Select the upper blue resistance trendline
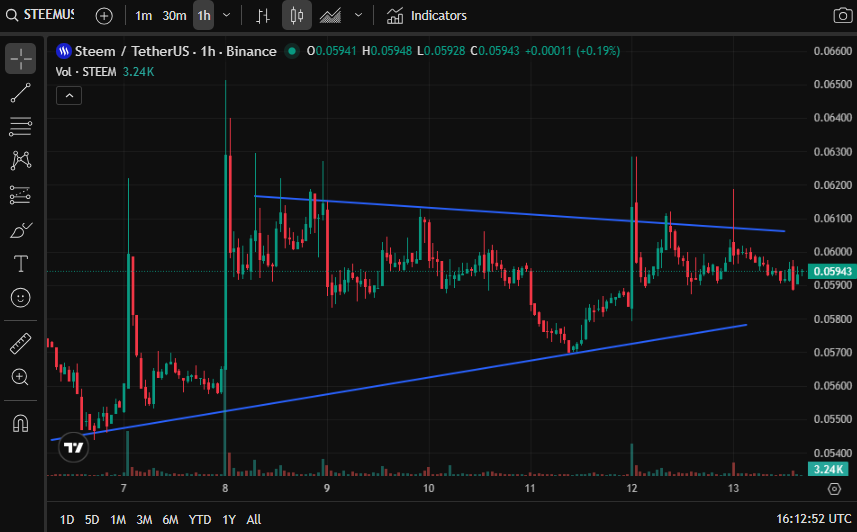The width and height of the screenshot is (857, 532). pyautogui.click(x=519, y=214)
